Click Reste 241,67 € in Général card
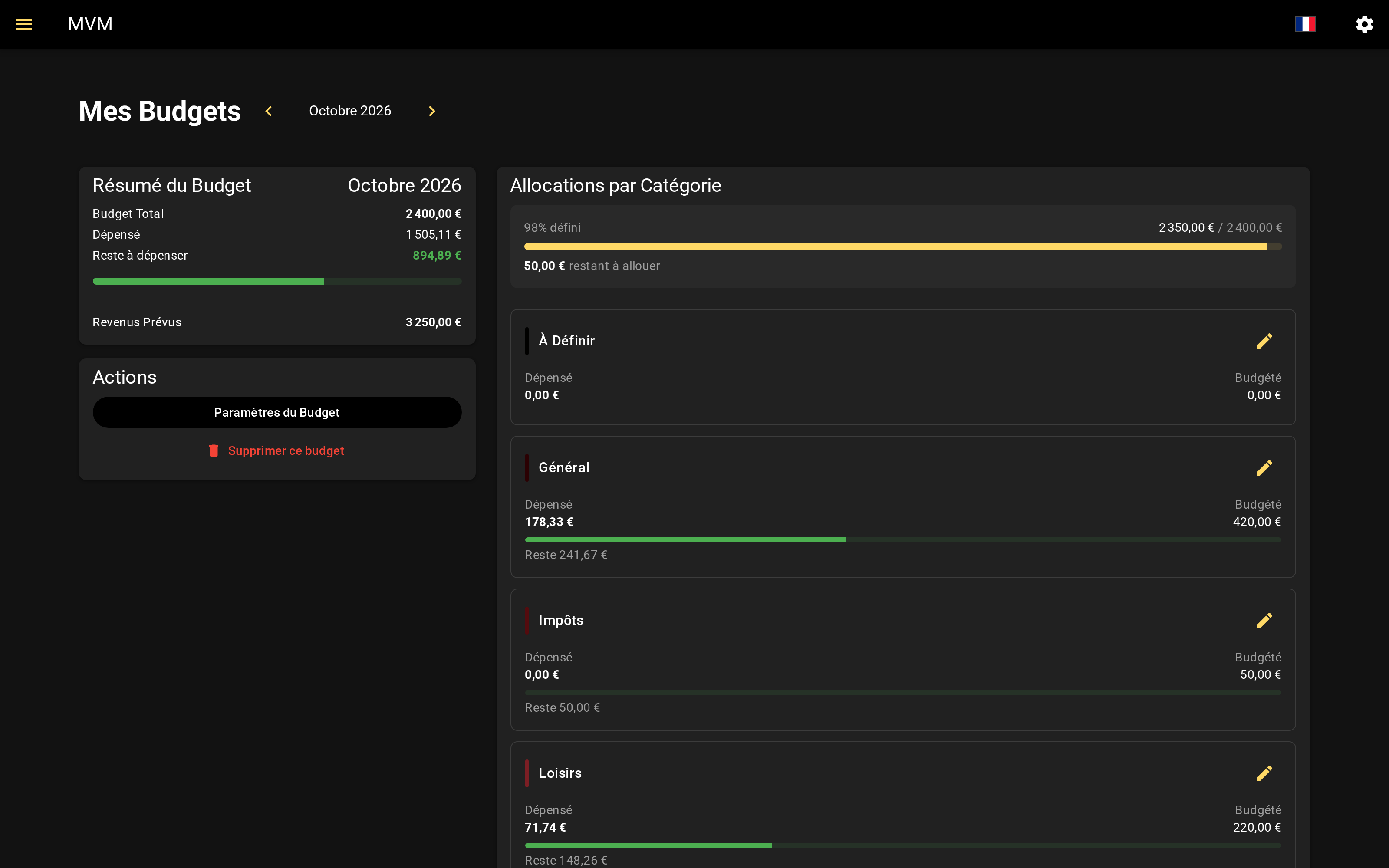The image size is (1389, 868). coord(566,555)
